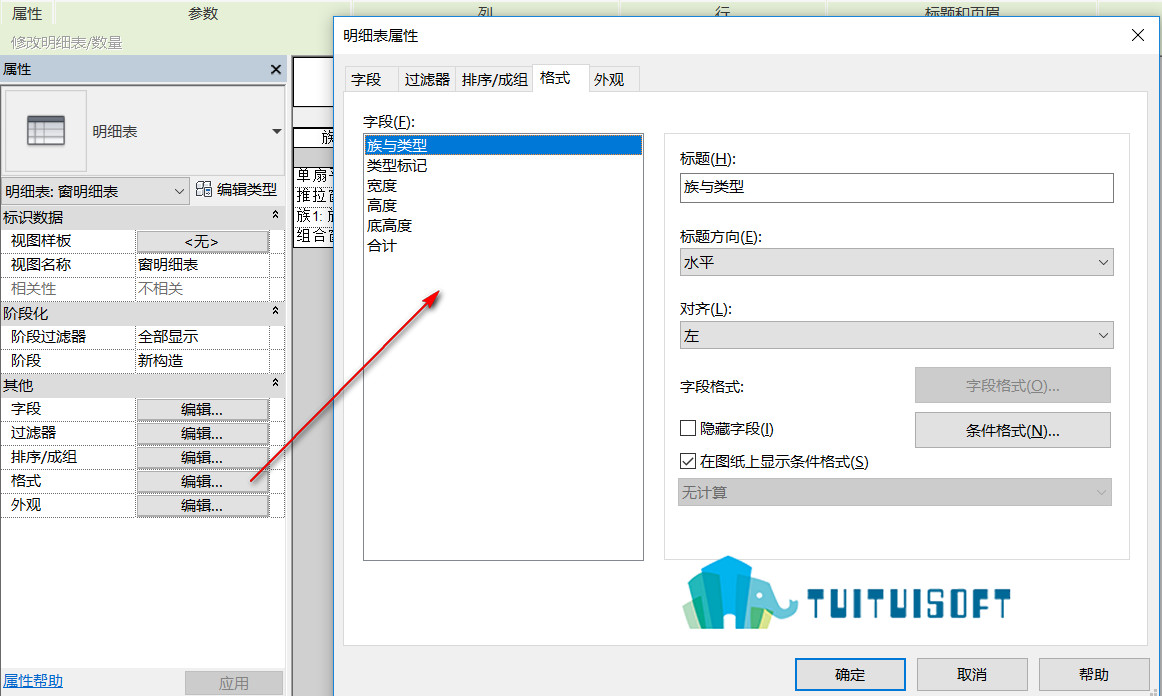Select 类型标记 in the field list
Viewport: 1162px width, 696px height.
coord(503,165)
